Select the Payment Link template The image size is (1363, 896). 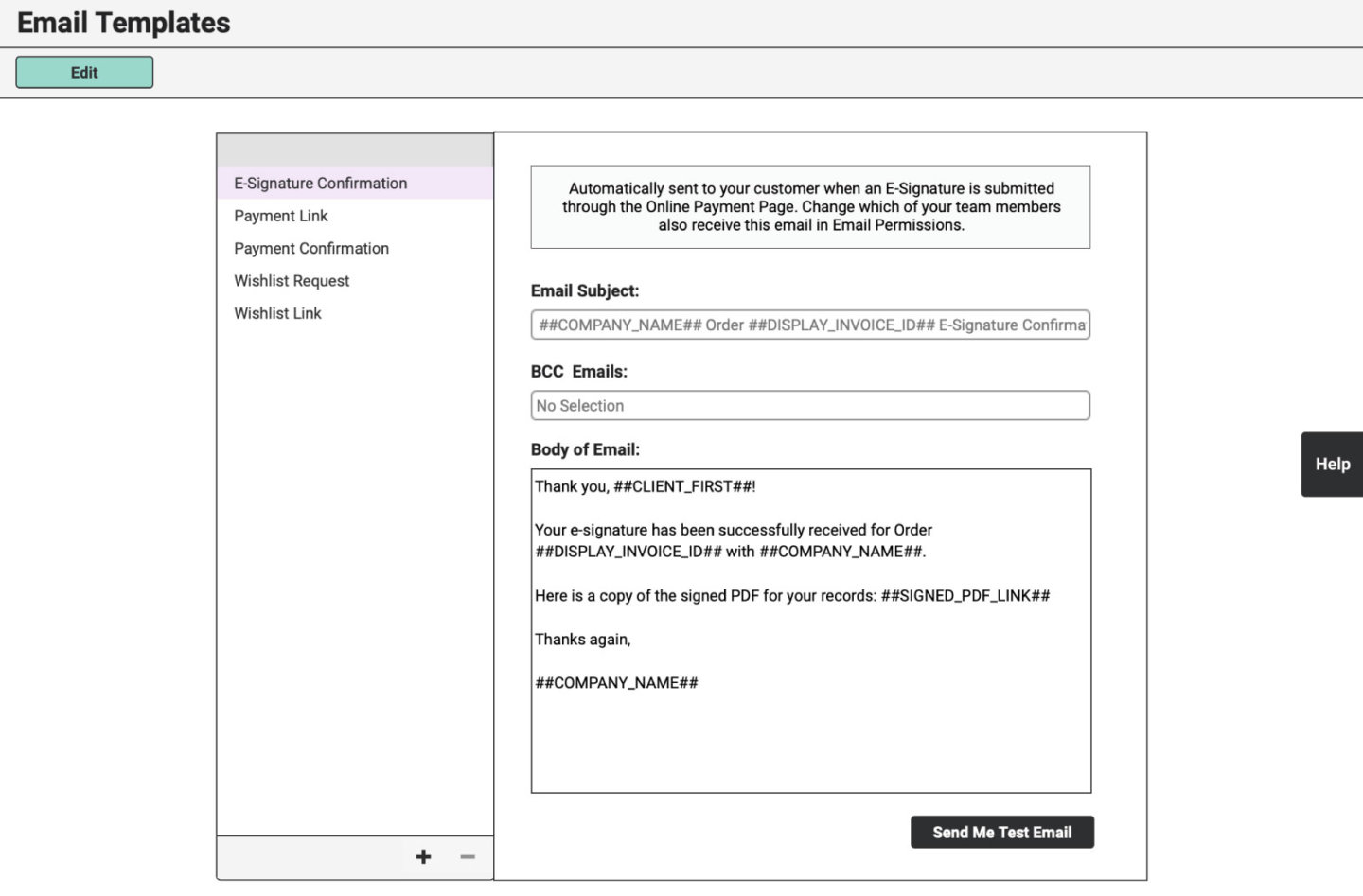(x=280, y=216)
